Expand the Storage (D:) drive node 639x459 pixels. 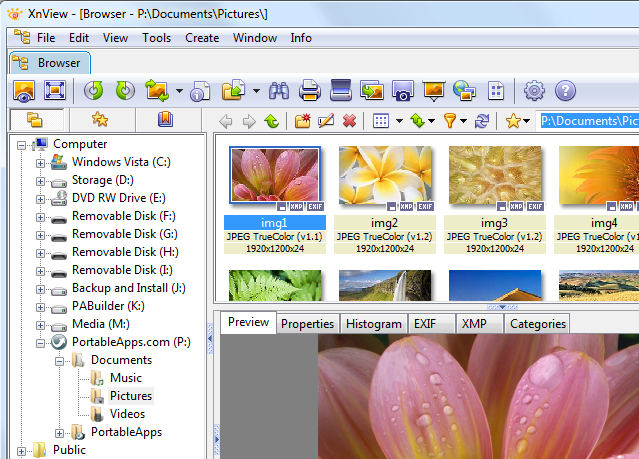[x=40, y=181]
